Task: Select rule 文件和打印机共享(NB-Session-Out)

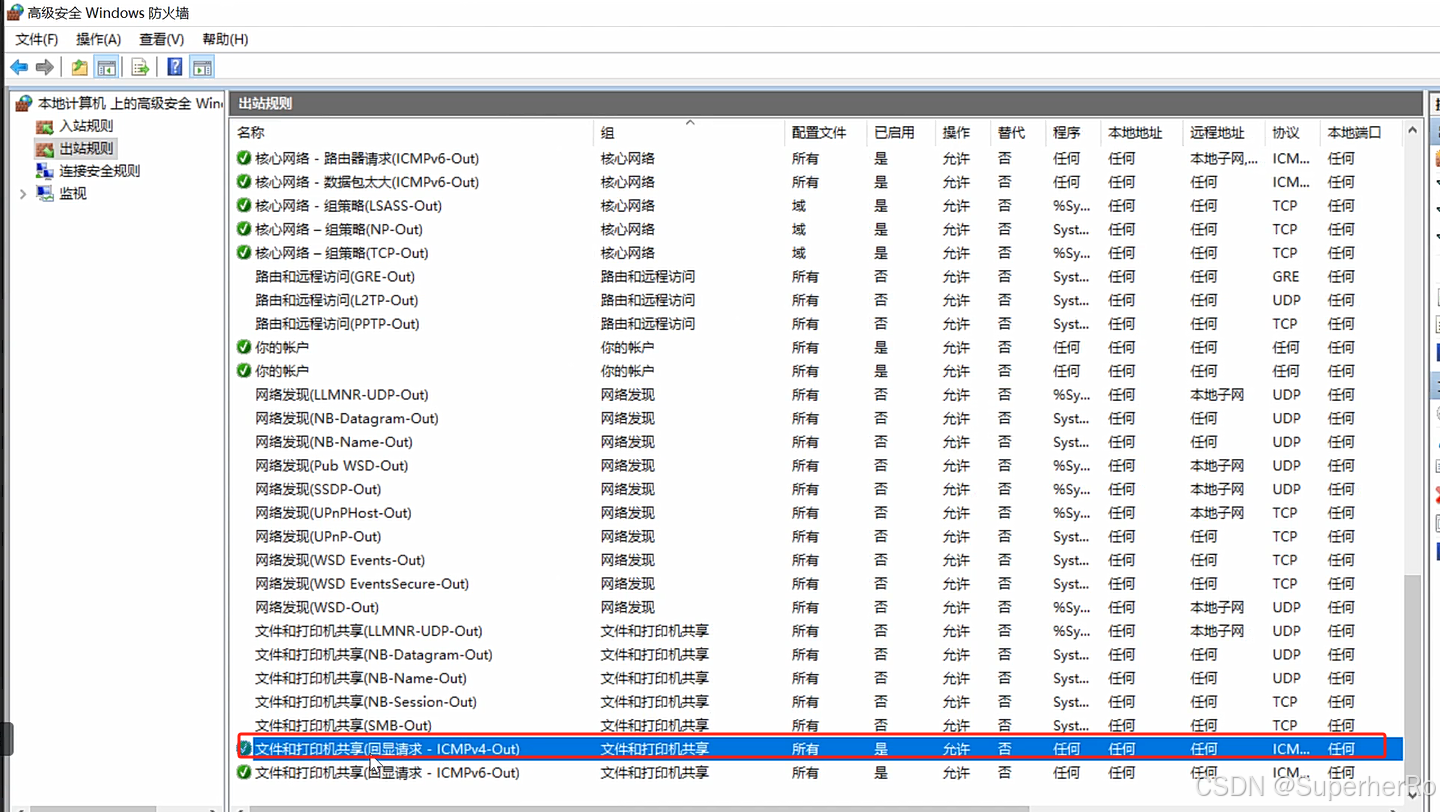Action: (x=365, y=702)
